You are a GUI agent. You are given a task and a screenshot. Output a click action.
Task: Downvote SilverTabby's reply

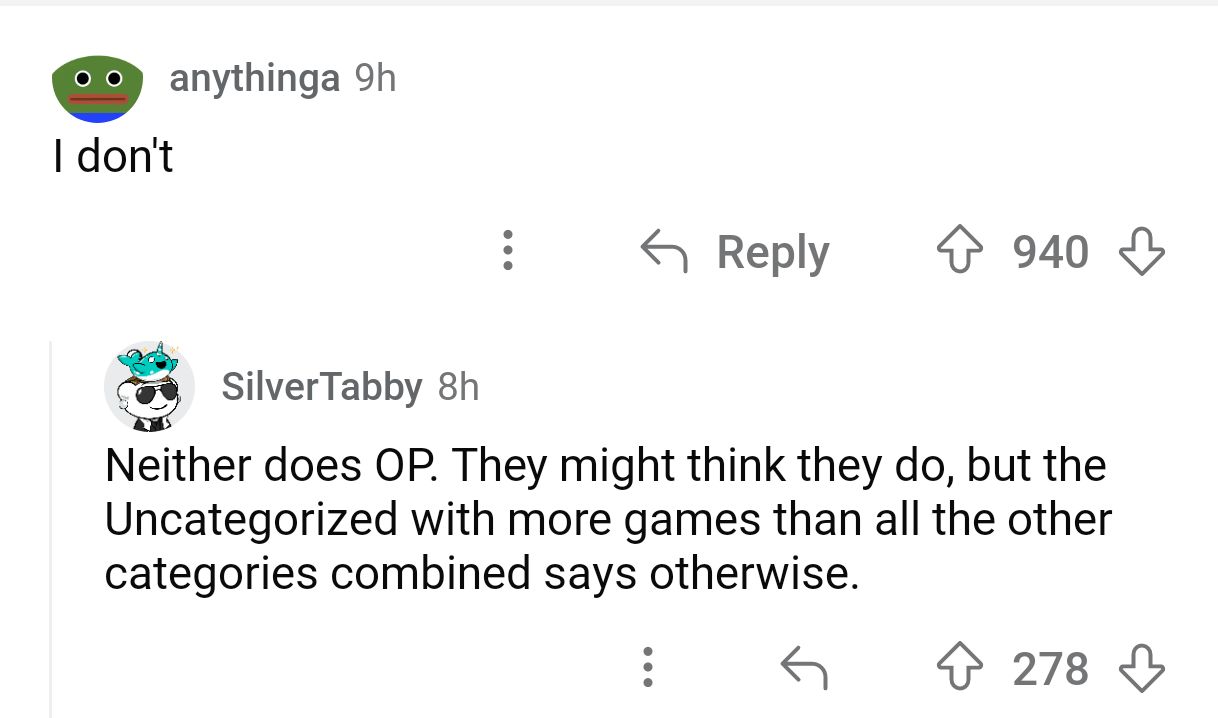[1140, 669]
